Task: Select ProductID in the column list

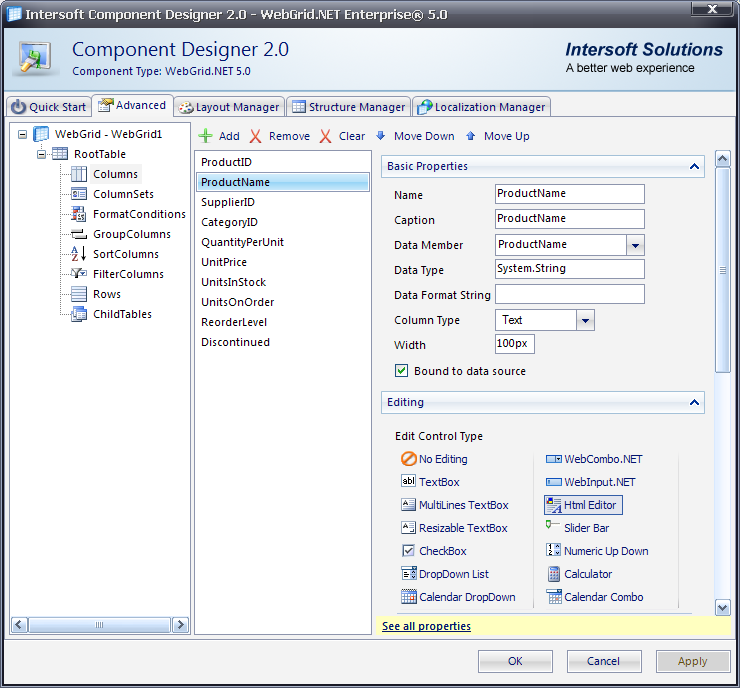Action: tap(283, 162)
